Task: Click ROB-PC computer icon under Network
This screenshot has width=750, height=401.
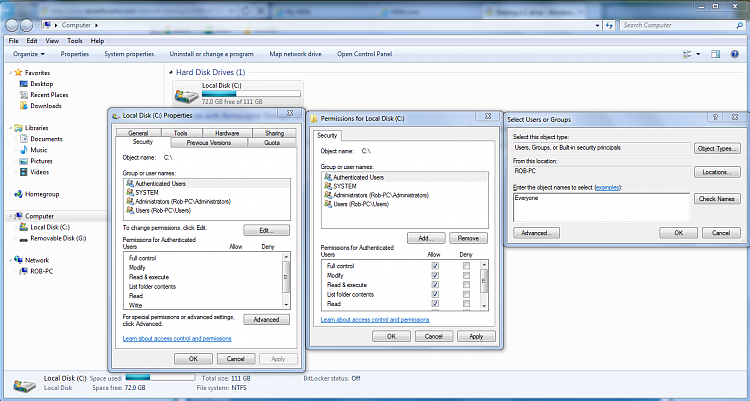Action: [x=23, y=271]
